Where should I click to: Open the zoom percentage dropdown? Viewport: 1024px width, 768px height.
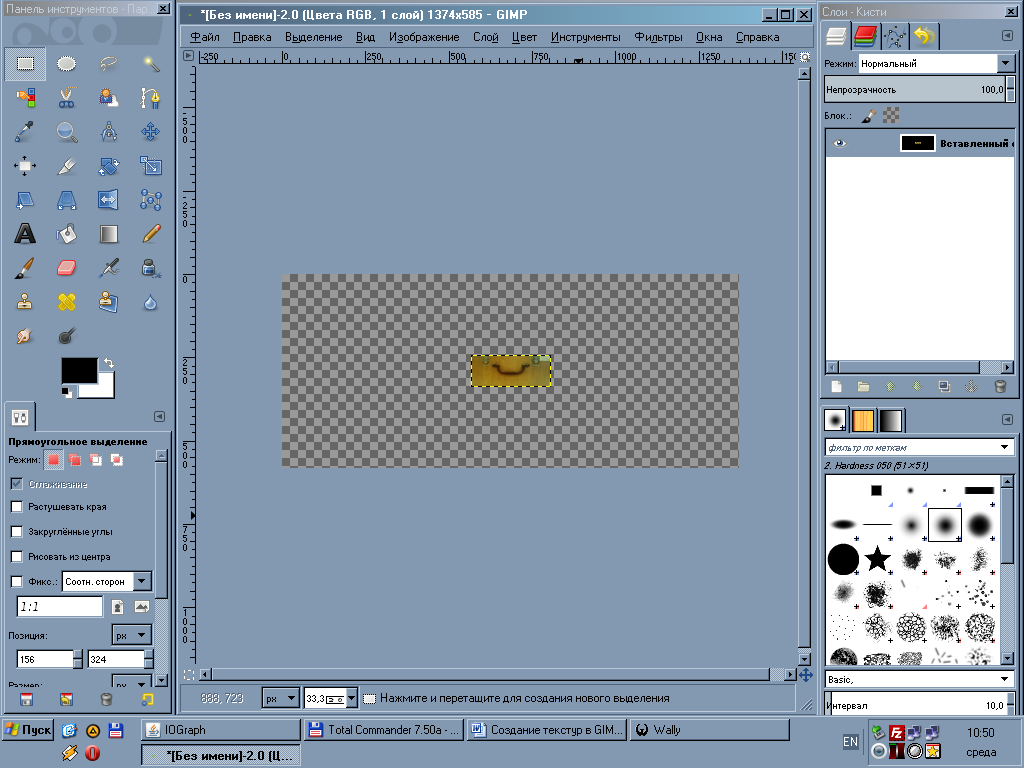pyautogui.click(x=351, y=698)
